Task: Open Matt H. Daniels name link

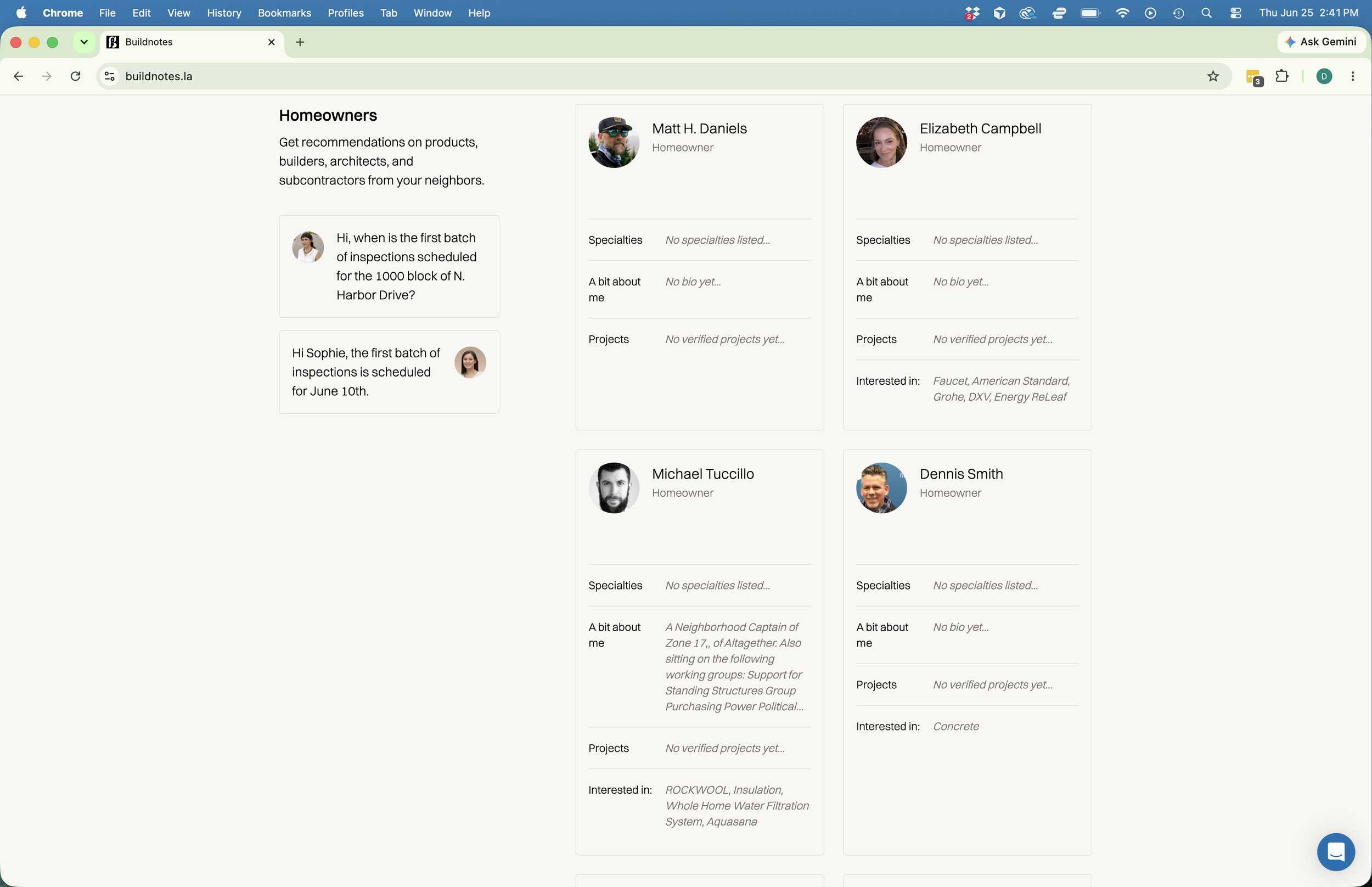Action: pyautogui.click(x=699, y=128)
